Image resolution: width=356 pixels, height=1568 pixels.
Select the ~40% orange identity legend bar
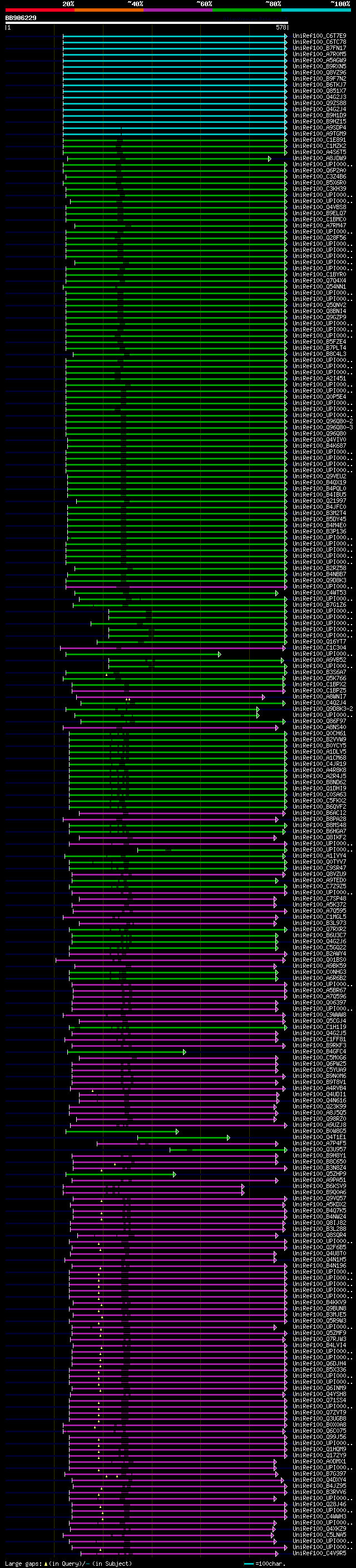click(x=109, y=10)
